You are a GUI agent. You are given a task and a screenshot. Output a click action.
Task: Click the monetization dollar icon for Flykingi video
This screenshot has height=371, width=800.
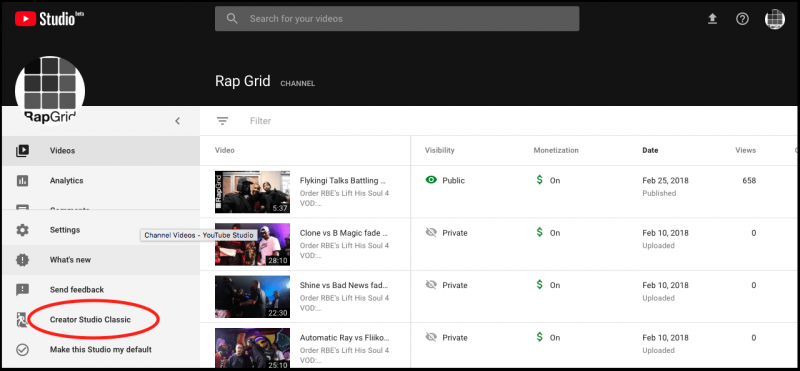coord(539,180)
